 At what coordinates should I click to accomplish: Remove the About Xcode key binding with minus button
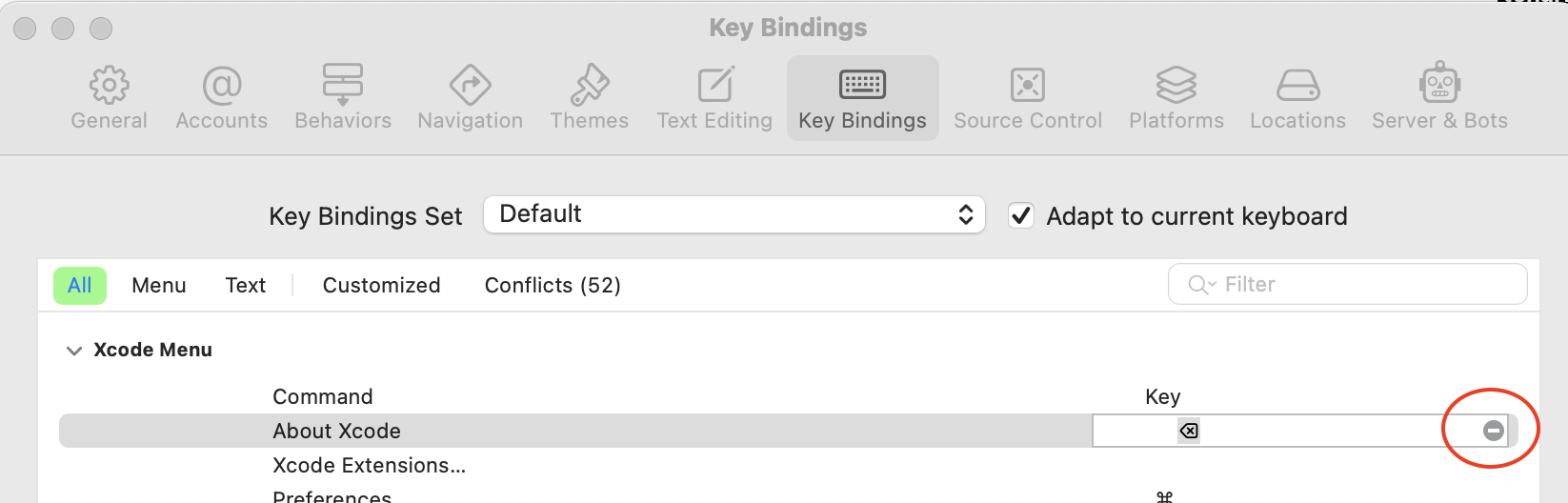[1493, 431]
